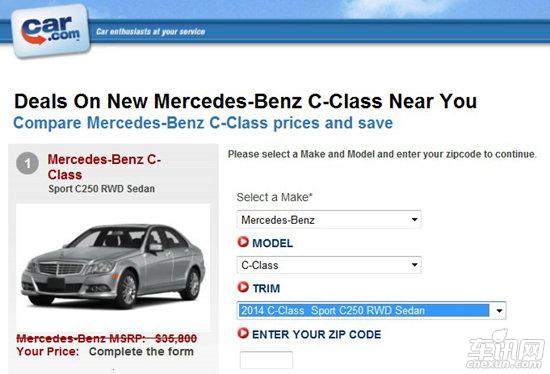Open the trim dropdown showing 2014 C-Class Sport

pyautogui.click(x=371, y=310)
